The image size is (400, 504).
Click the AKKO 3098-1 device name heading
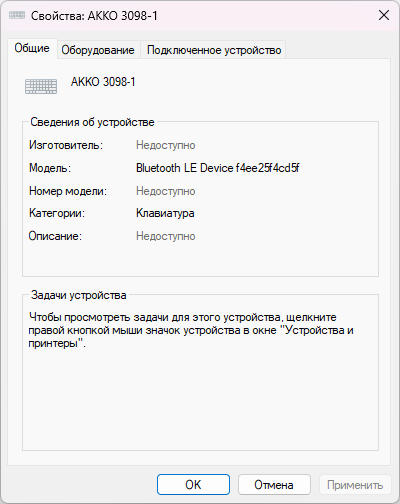pos(103,82)
